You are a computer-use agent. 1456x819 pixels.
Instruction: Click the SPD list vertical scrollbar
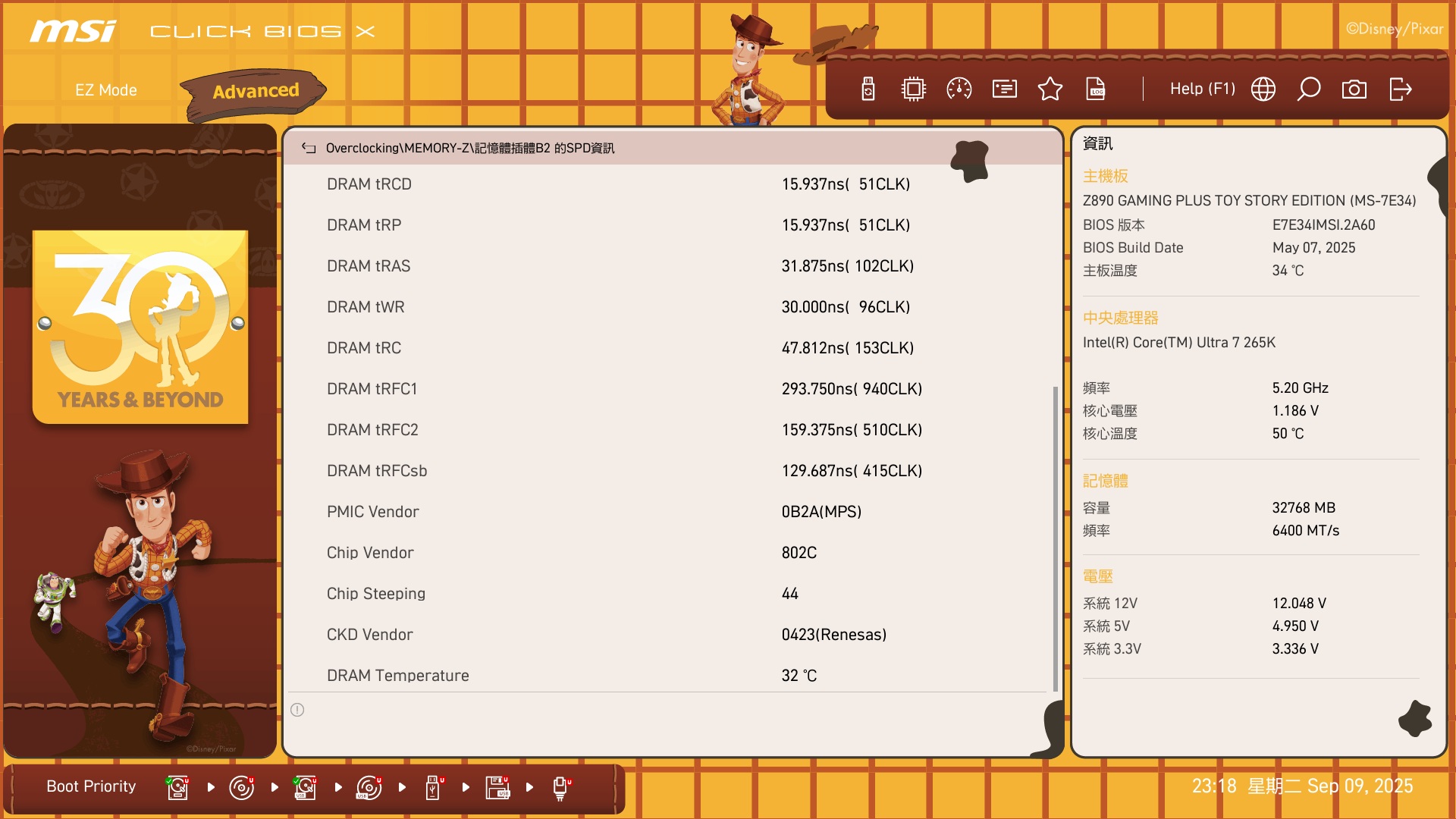1055,538
